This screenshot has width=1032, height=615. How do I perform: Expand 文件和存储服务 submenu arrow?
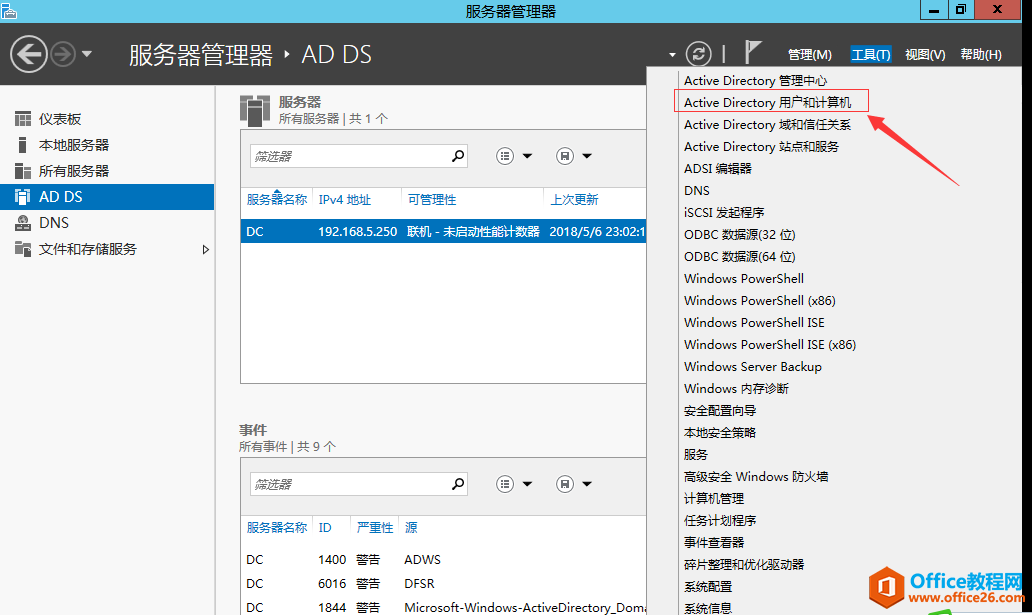(x=206, y=249)
